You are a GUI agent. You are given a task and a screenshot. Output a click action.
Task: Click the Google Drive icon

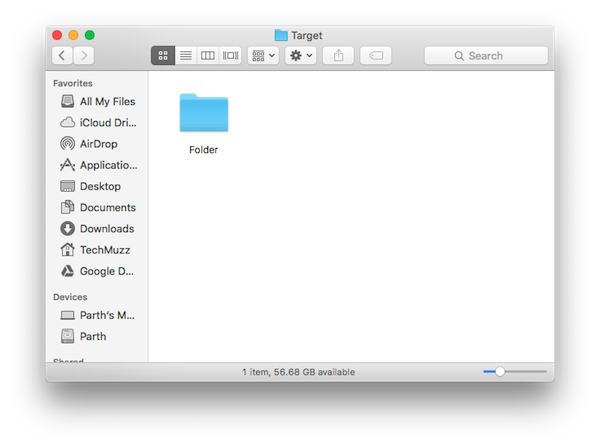(x=67, y=271)
